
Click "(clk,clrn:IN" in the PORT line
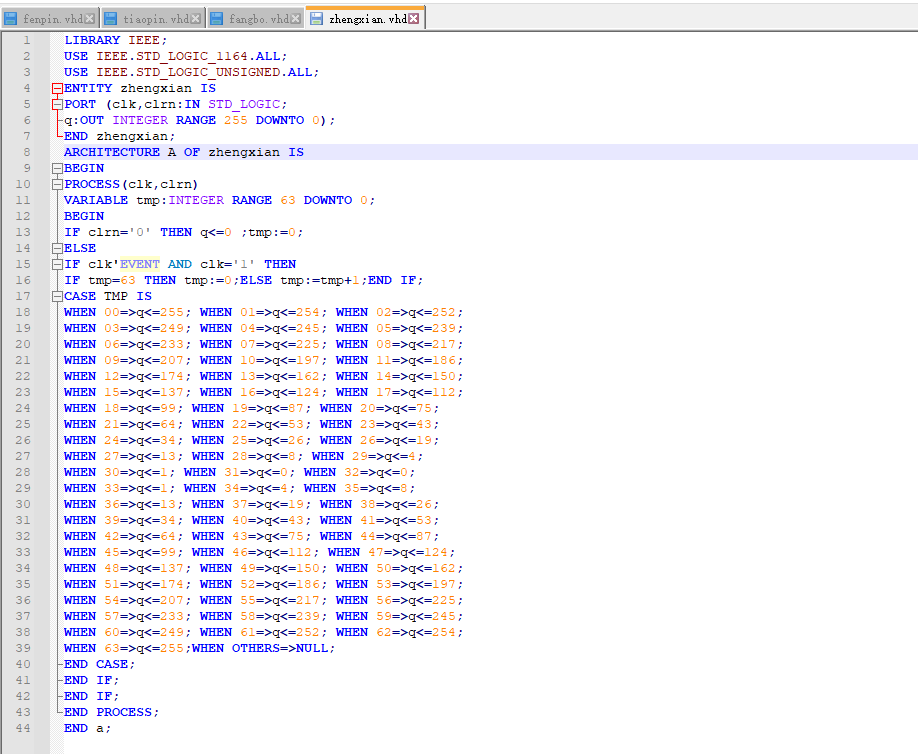coord(153,104)
